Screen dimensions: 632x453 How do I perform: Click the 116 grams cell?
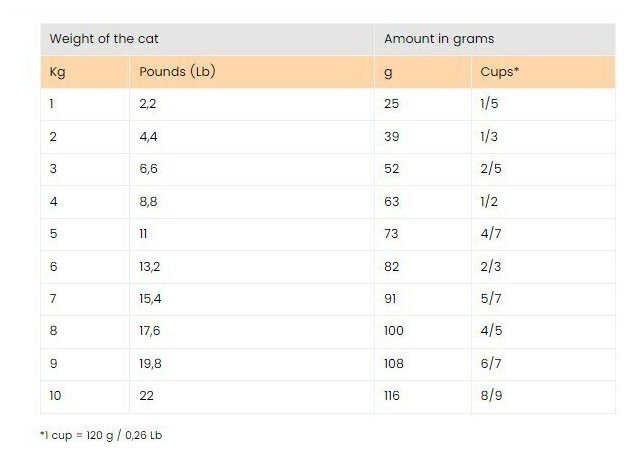tap(392, 396)
